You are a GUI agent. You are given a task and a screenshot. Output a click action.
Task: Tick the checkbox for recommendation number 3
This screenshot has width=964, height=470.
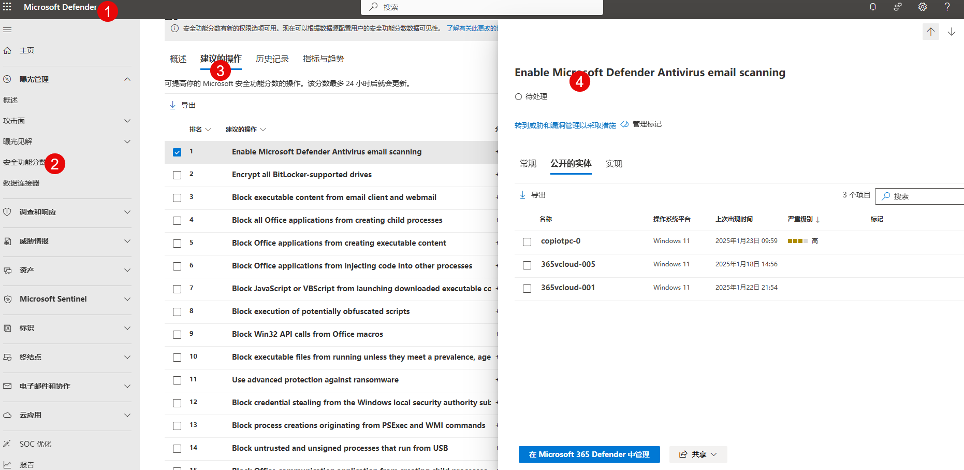click(x=177, y=197)
